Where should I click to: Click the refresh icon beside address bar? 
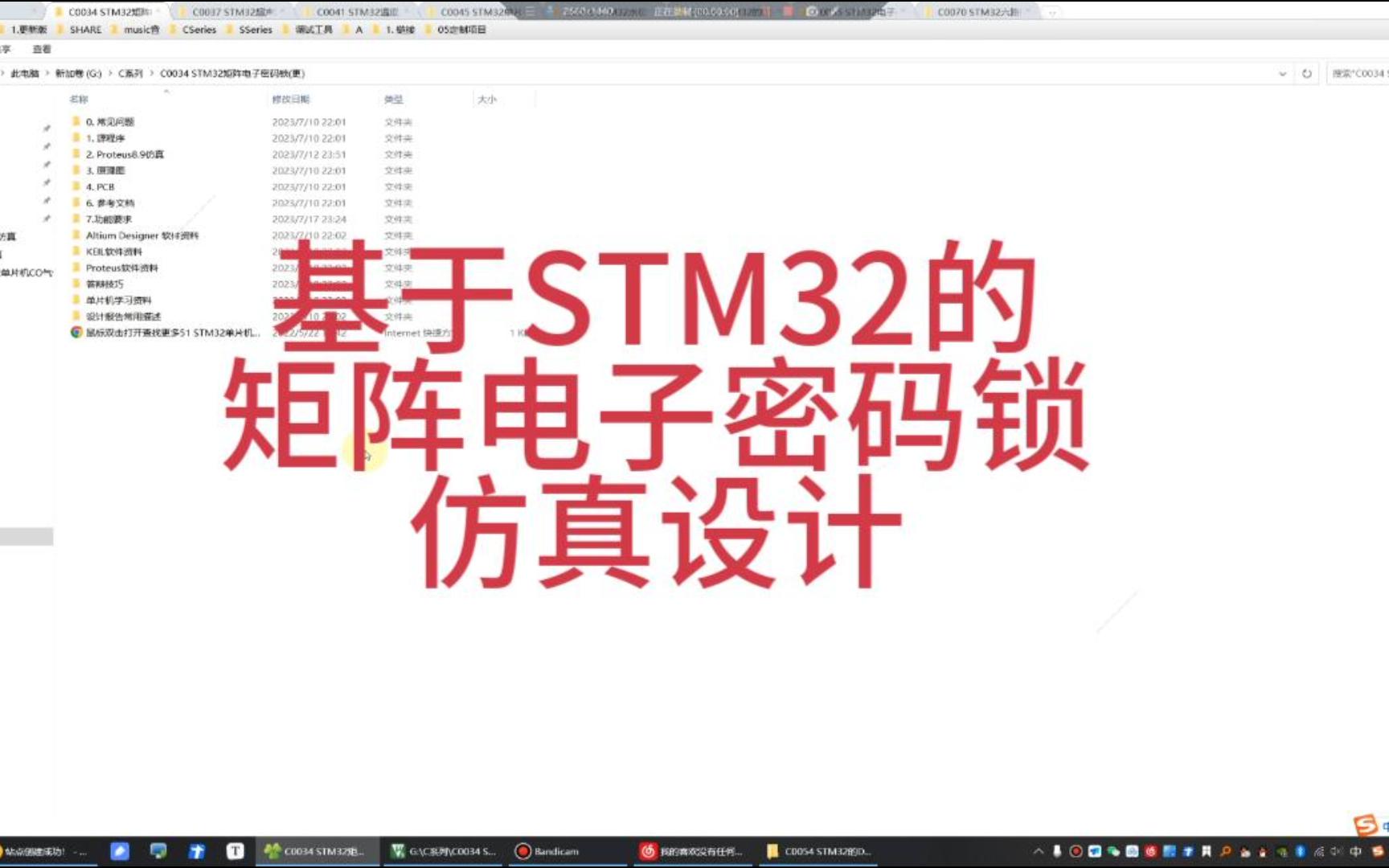point(1307,73)
